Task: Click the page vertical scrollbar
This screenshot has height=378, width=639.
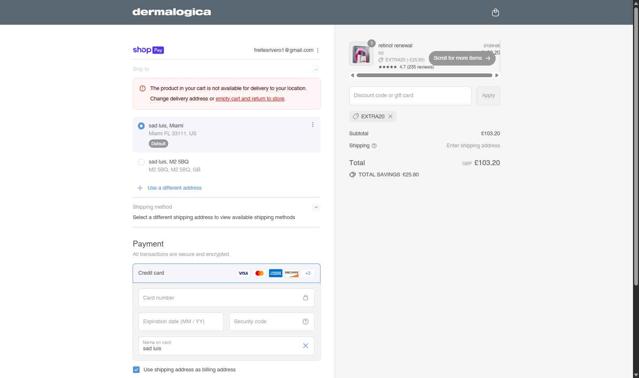Action: point(636,147)
